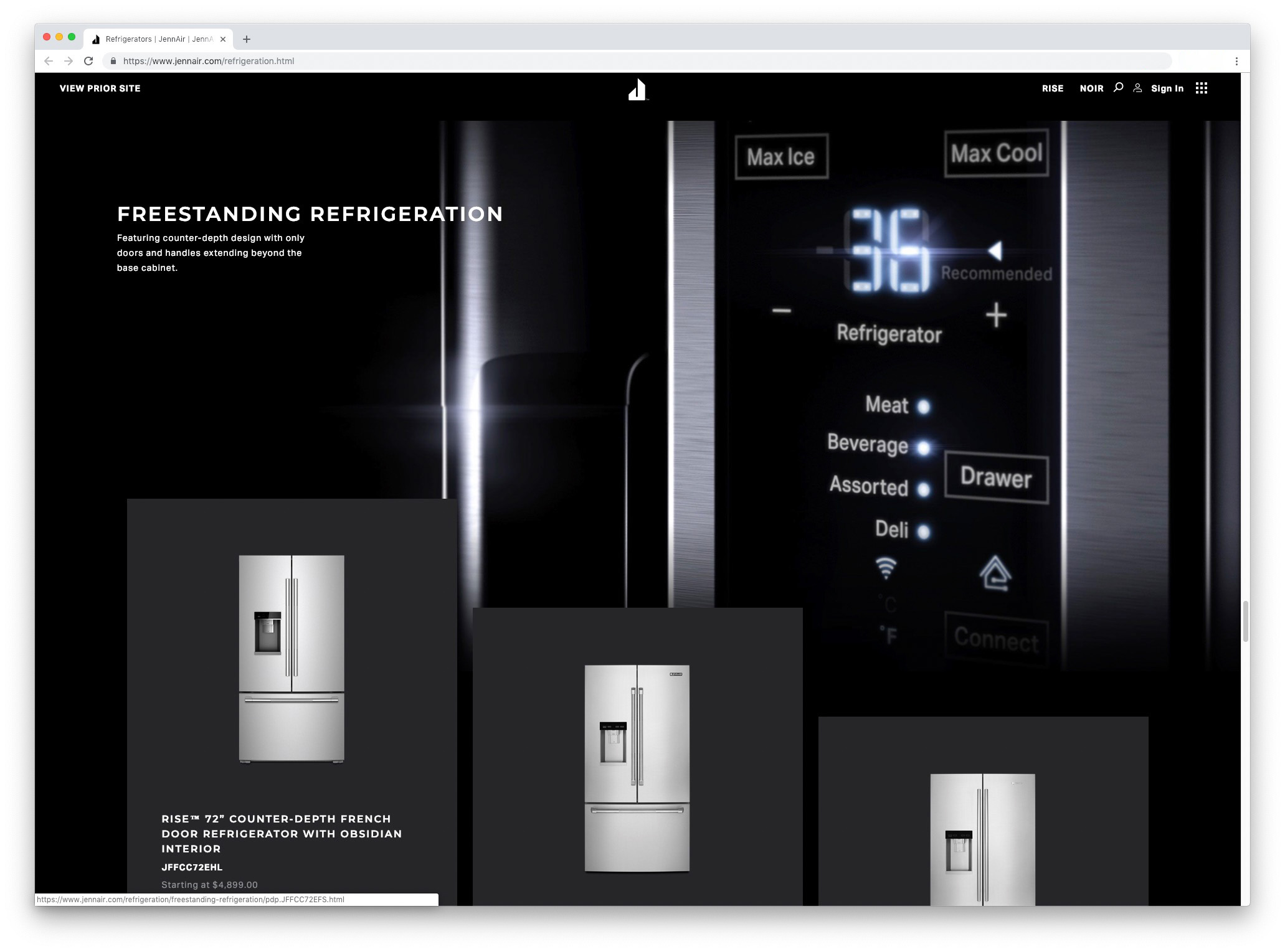The width and height of the screenshot is (1285, 952).
Task: Close the Refrigerators JennAir tab
Action: [x=223, y=39]
